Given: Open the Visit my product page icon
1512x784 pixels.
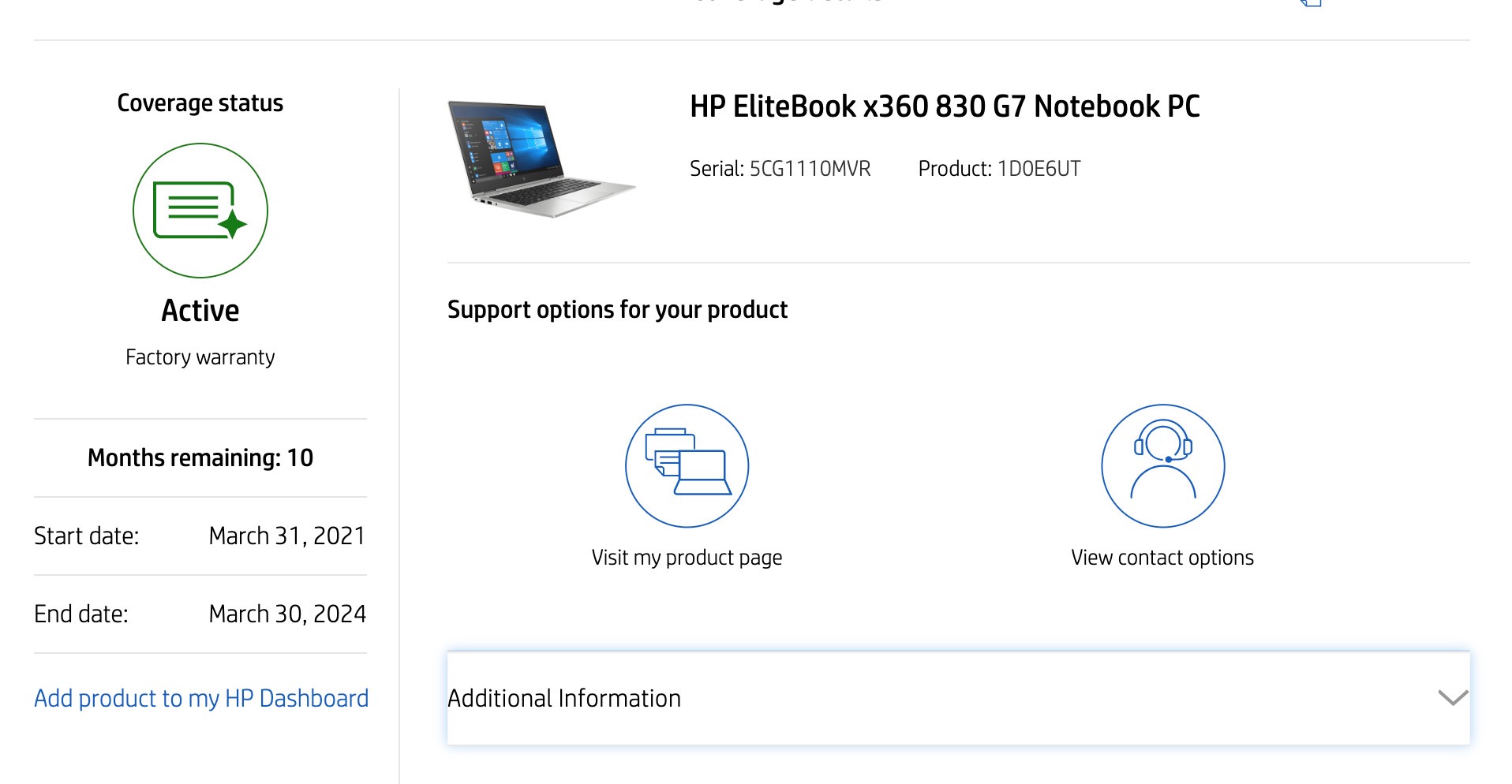Looking at the screenshot, I should click(687, 465).
